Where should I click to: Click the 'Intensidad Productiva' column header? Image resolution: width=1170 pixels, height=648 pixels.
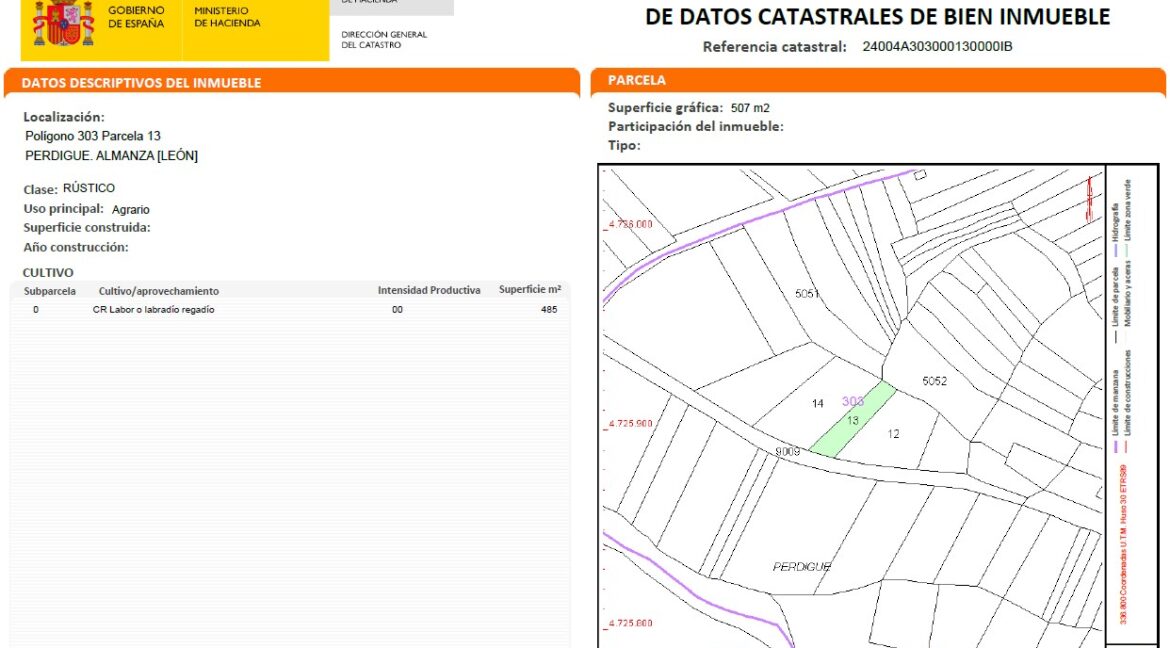pos(429,290)
